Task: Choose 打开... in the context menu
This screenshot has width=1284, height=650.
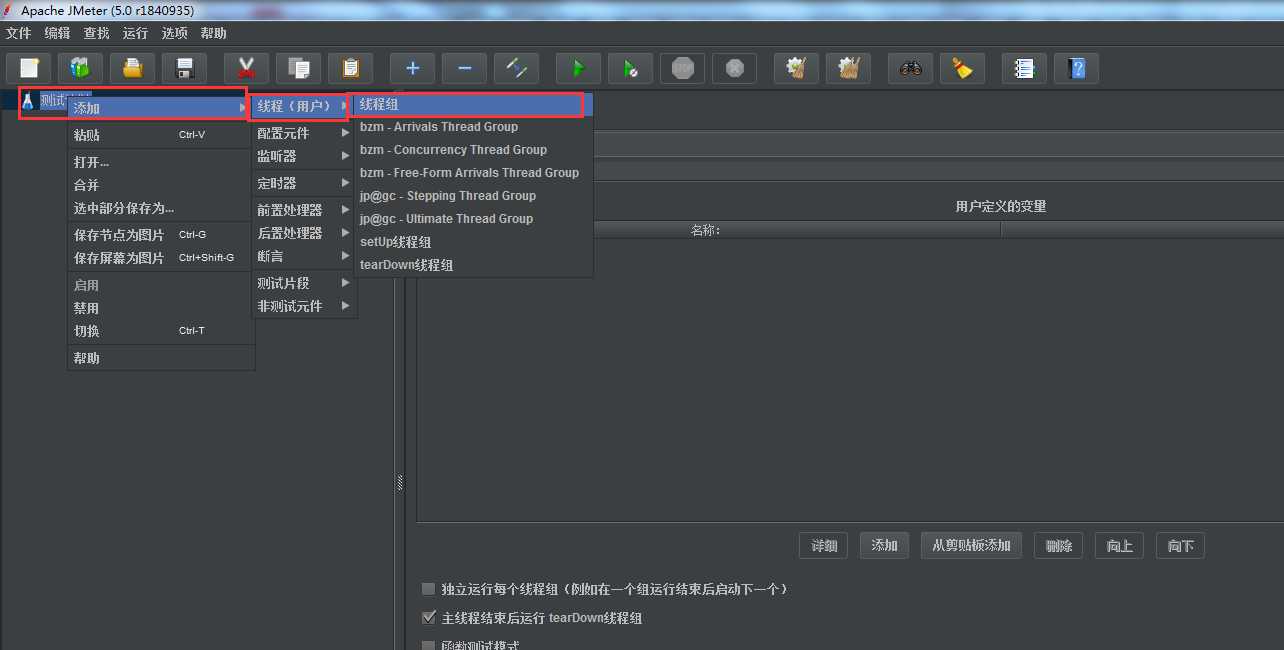Action: click(x=161, y=162)
